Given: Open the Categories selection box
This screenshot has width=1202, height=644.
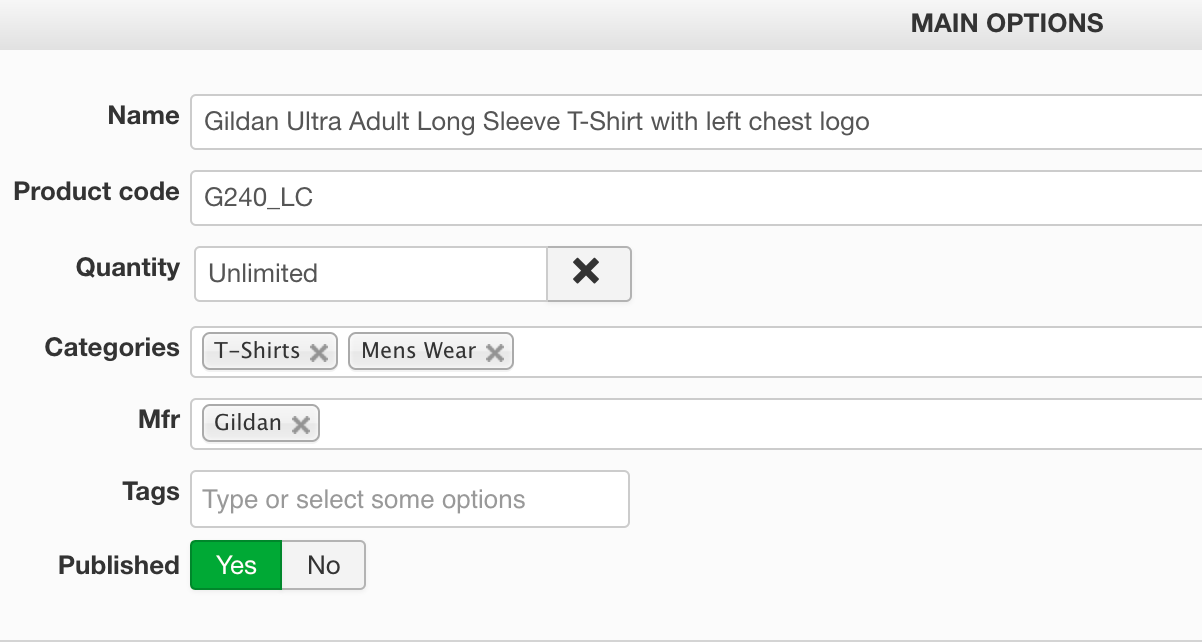Looking at the screenshot, I should (850, 351).
